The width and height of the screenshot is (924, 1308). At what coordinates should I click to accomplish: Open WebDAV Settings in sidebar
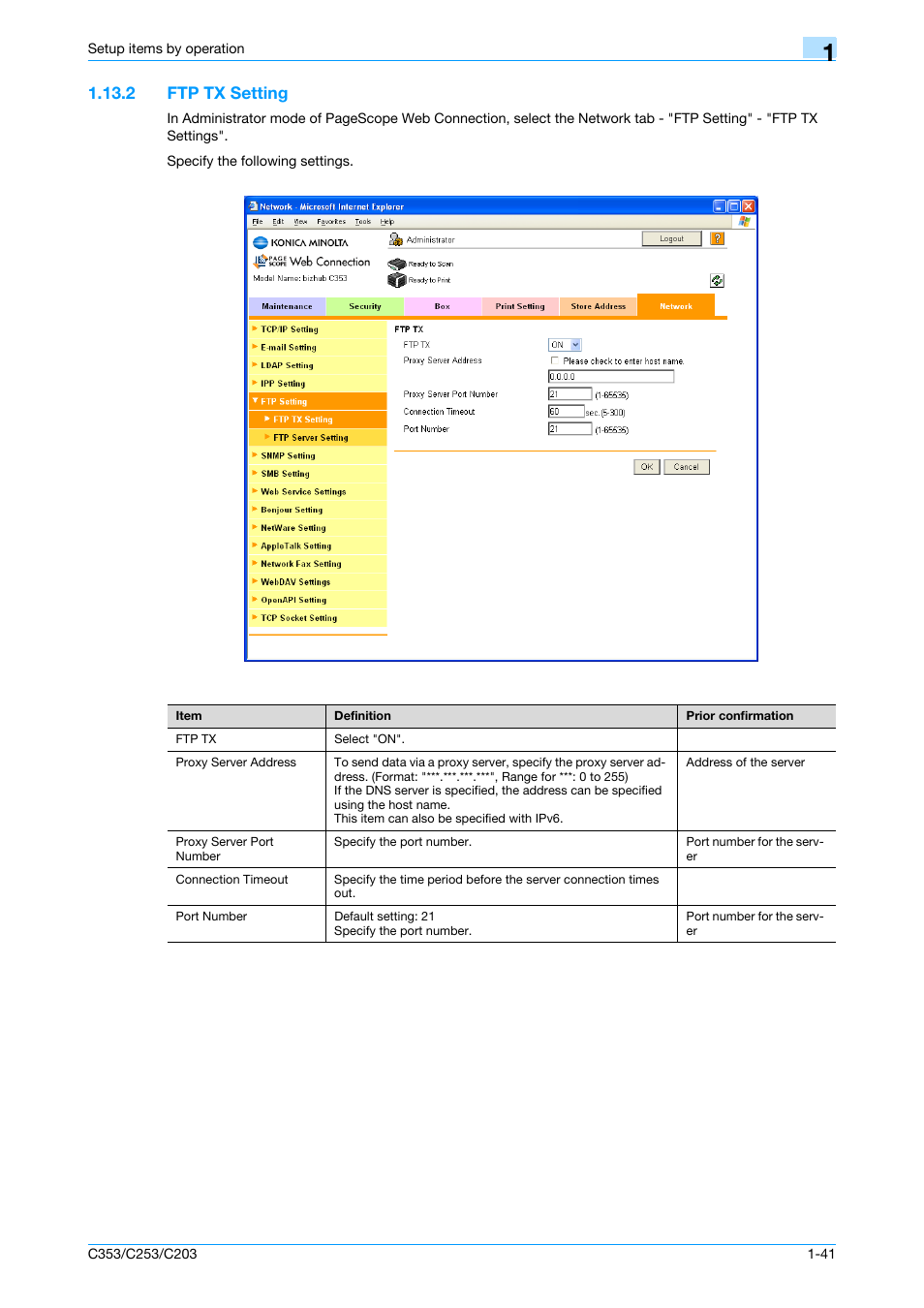(x=318, y=582)
